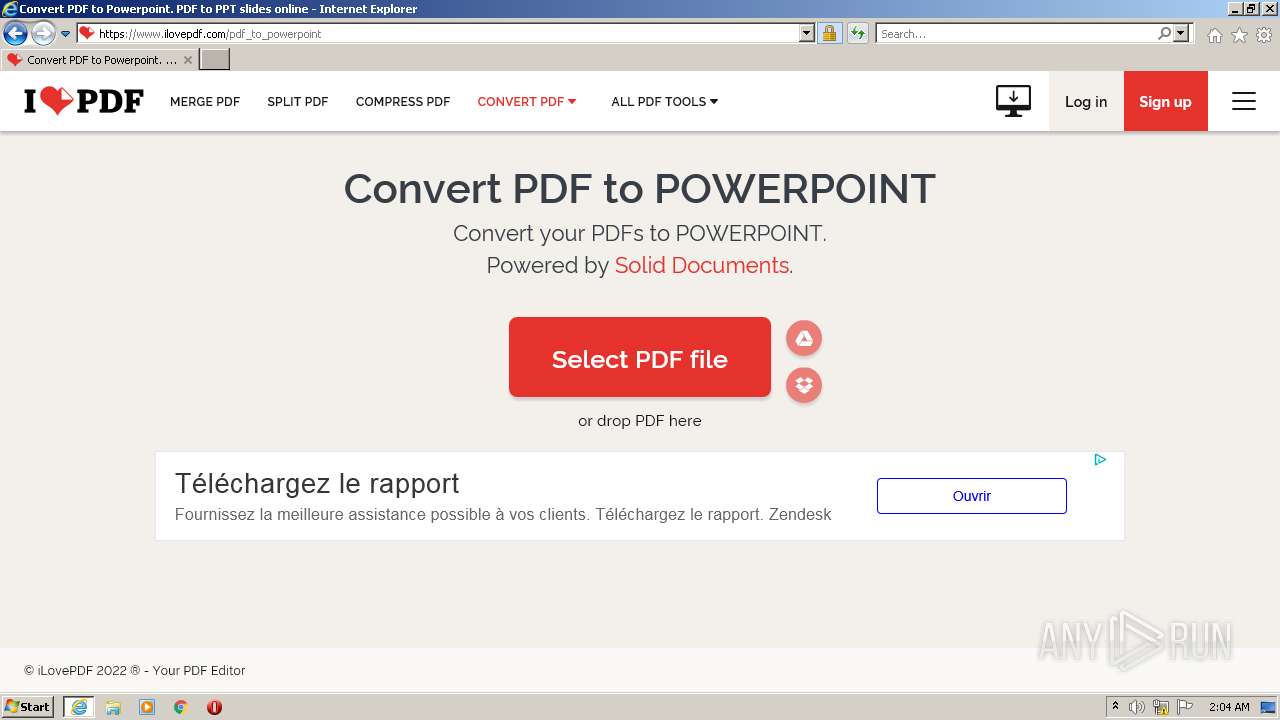Click the Téléchargez le rapport ad headline
Image resolution: width=1280 pixels, height=720 pixels.
(x=317, y=483)
